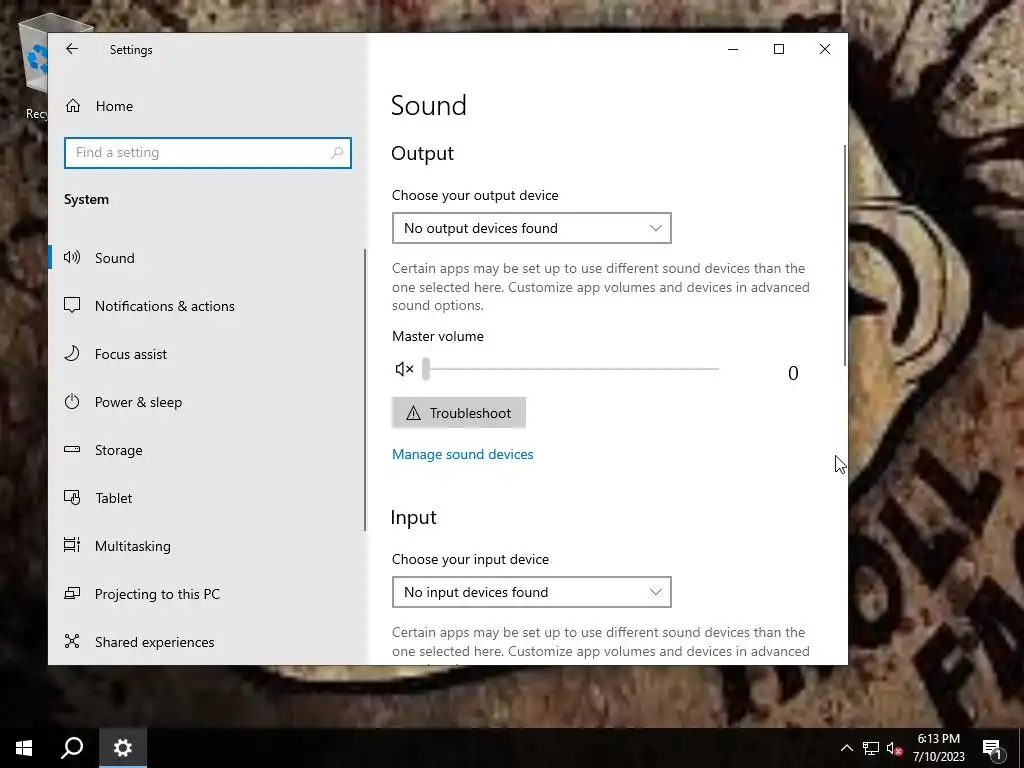Click the Shared experiences icon

[x=72, y=641]
